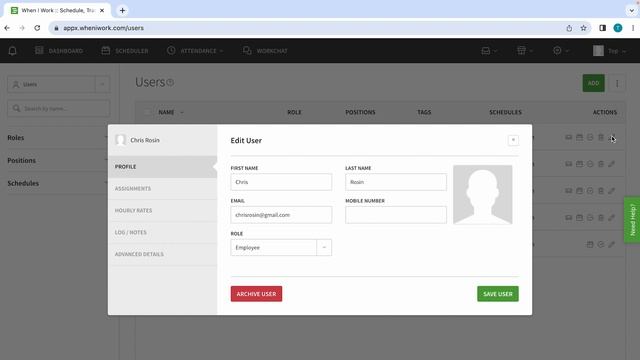This screenshot has height=360, width=640.
Task: Click the TAGS column header
Action: (x=424, y=112)
